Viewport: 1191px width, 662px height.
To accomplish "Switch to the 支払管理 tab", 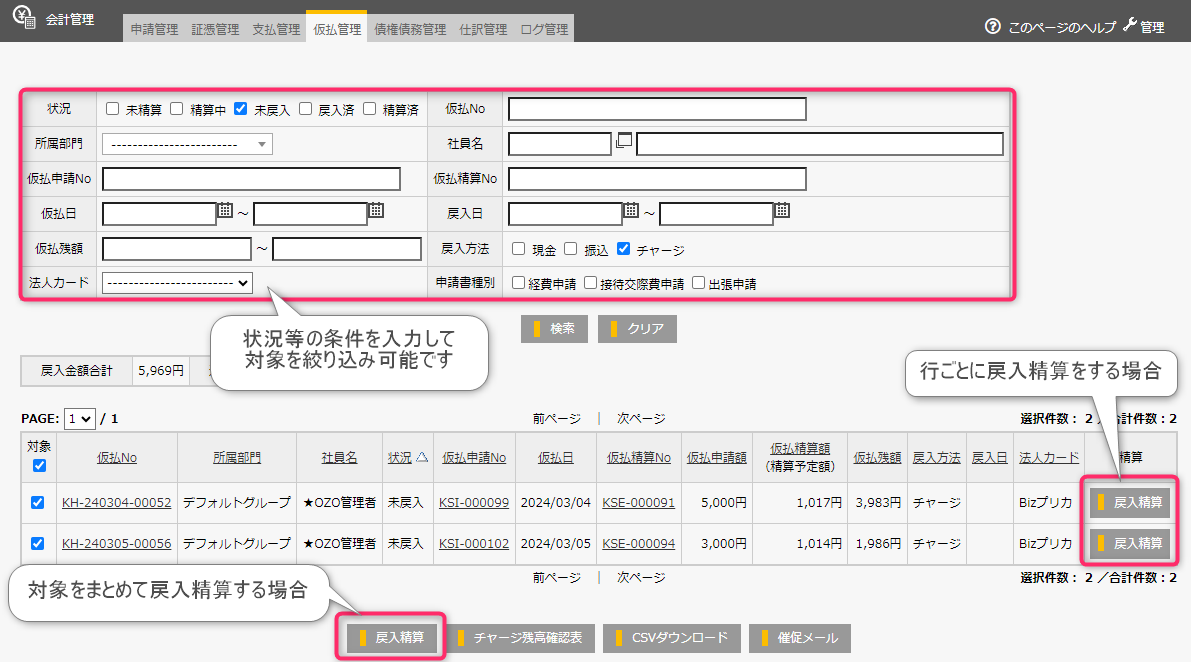I will click(276, 30).
